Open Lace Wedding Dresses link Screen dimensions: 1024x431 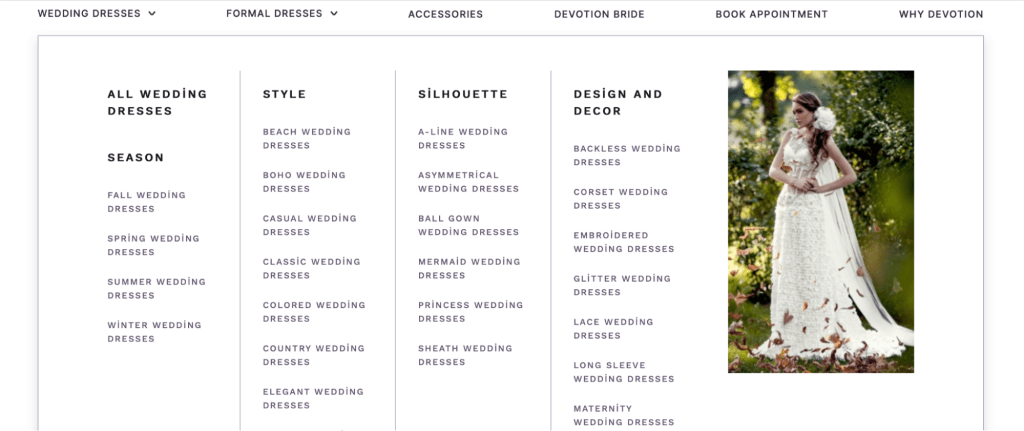click(x=613, y=328)
